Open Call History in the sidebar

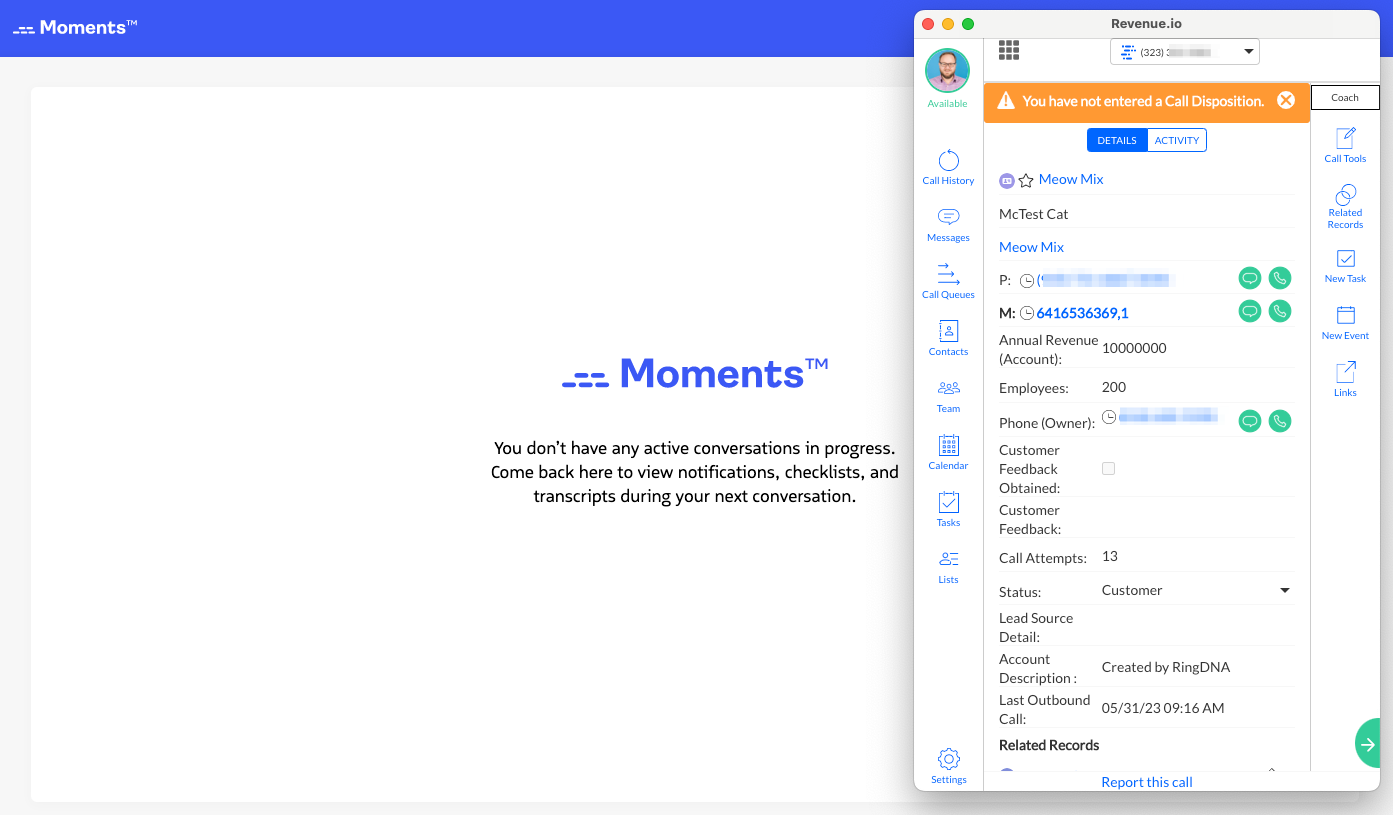click(x=948, y=167)
